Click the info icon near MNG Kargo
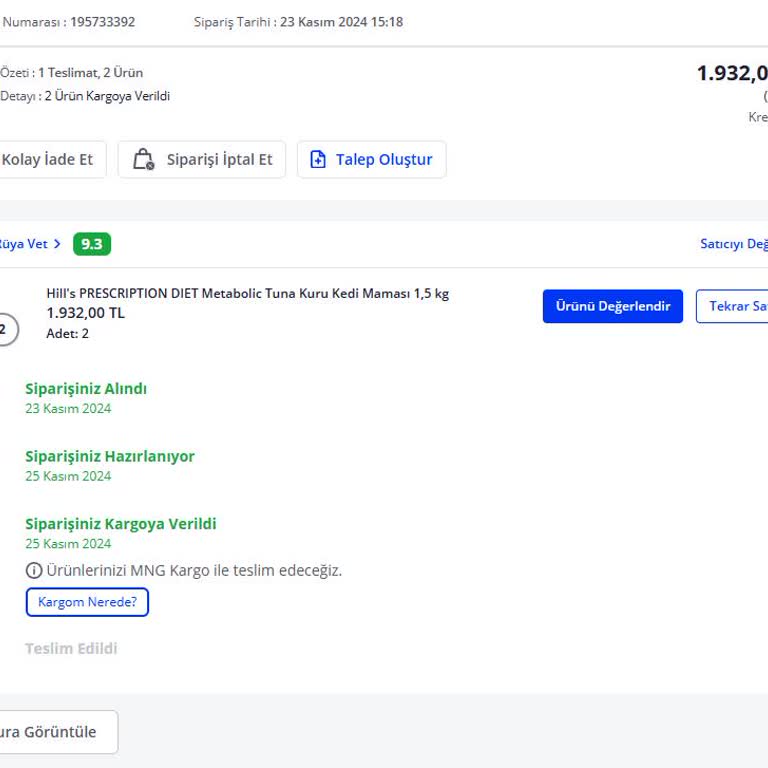768x768 pixels. pyautogui.click(x=34, y=570)
